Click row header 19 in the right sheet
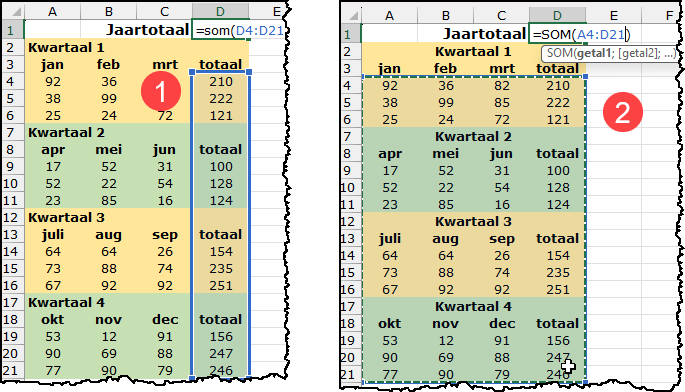This screenshot has height=392, width=685. point(351,340)
